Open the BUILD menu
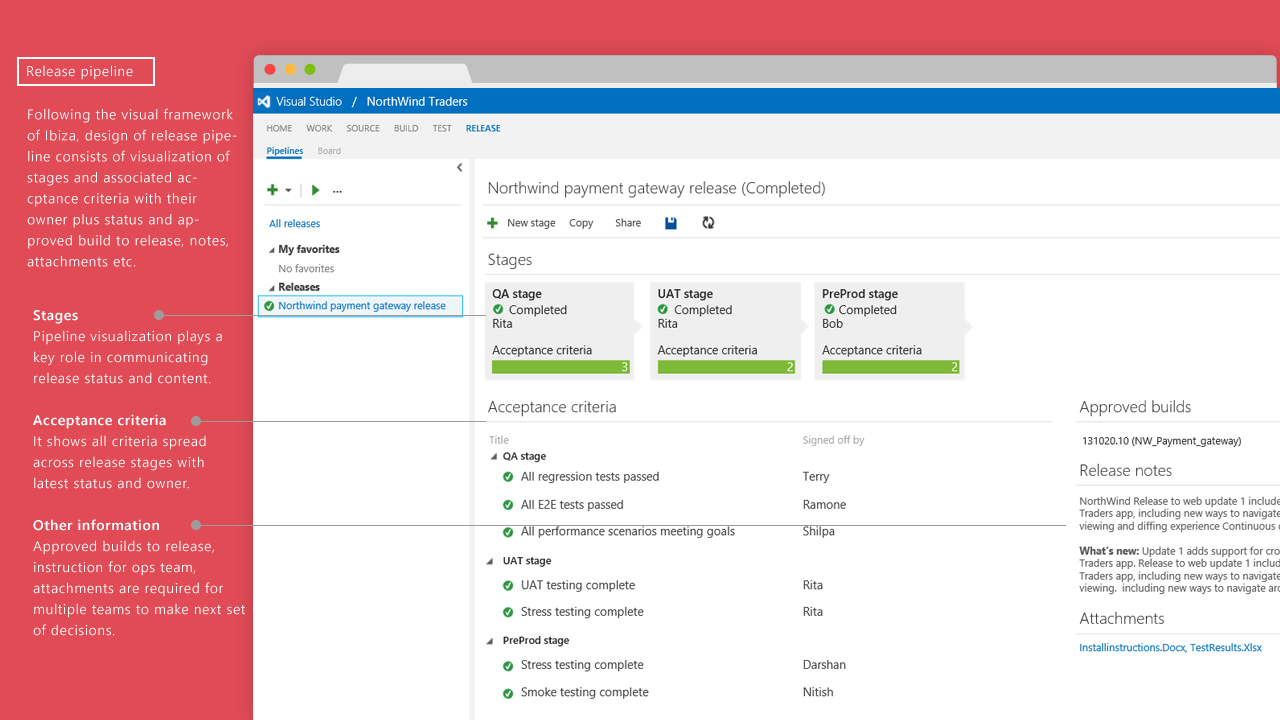The image size is (1280, 720). 406,128
